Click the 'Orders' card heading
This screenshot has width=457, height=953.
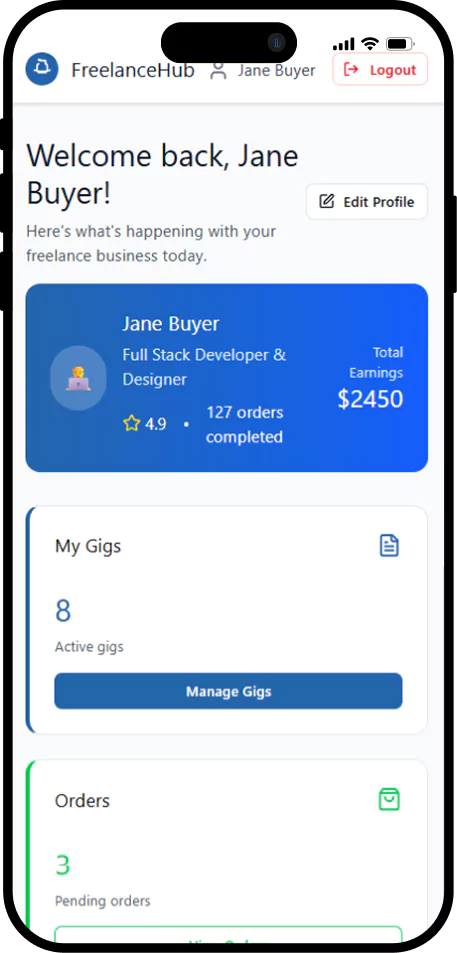(x=83, y=800)
